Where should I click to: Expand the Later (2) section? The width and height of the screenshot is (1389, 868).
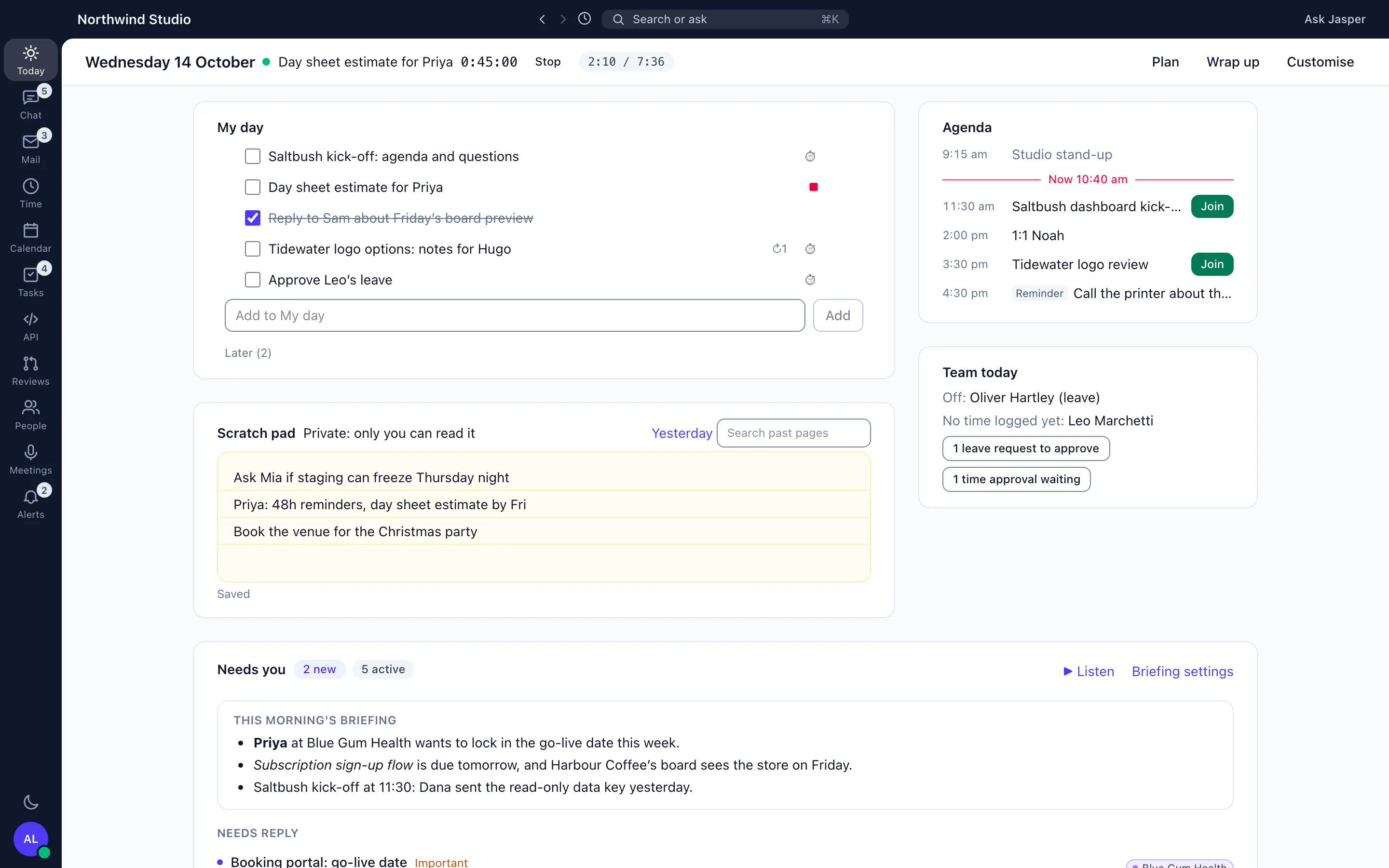tap(248, 353)
